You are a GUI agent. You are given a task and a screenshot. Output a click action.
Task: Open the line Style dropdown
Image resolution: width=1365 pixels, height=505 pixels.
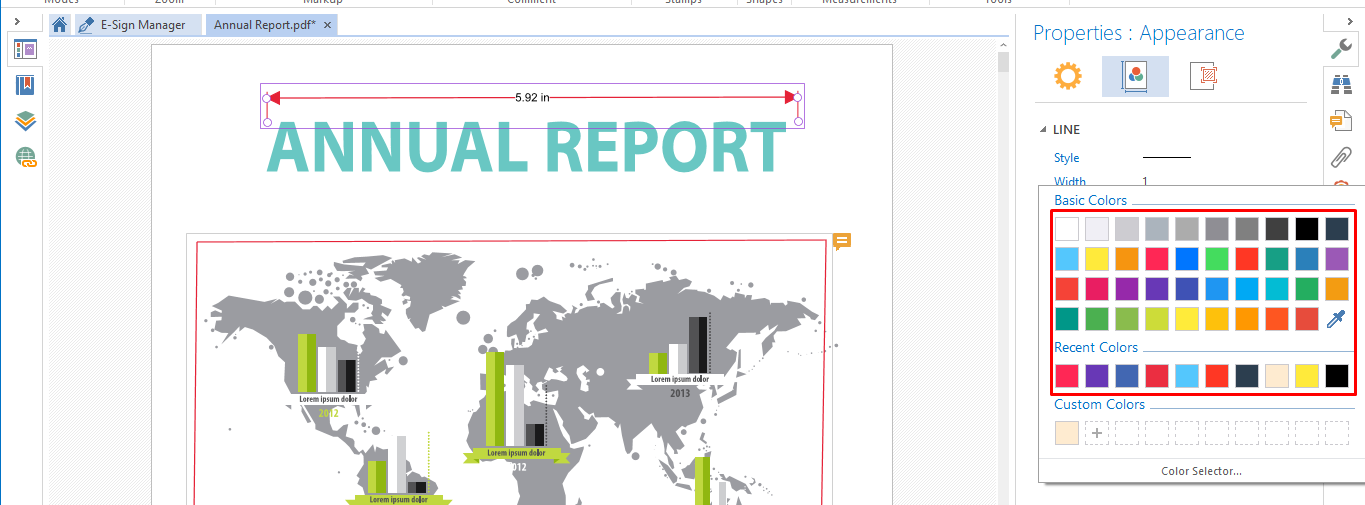pos(1167,158)
